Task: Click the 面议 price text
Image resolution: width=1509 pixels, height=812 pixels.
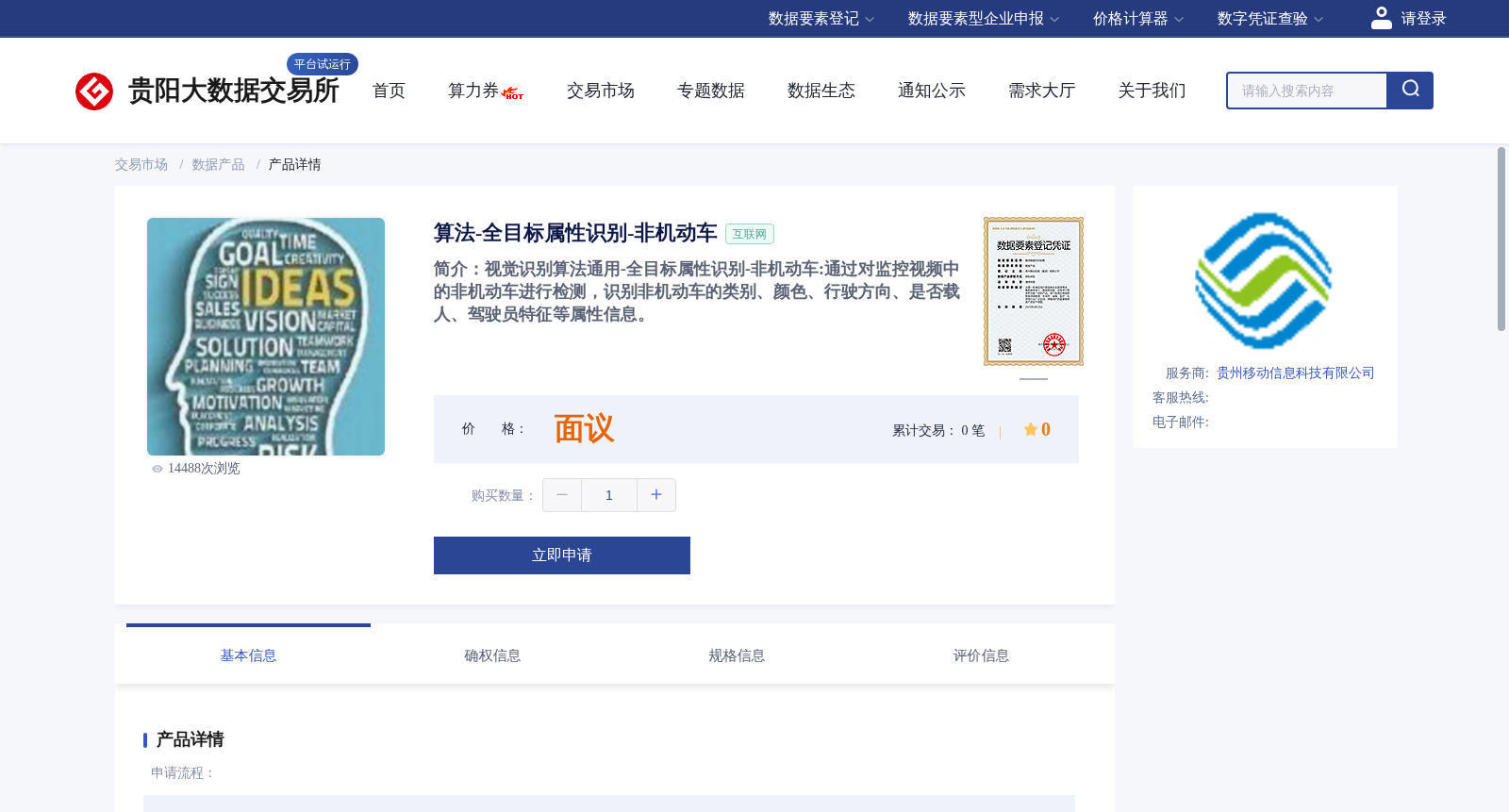Action: tap(584, 429)
